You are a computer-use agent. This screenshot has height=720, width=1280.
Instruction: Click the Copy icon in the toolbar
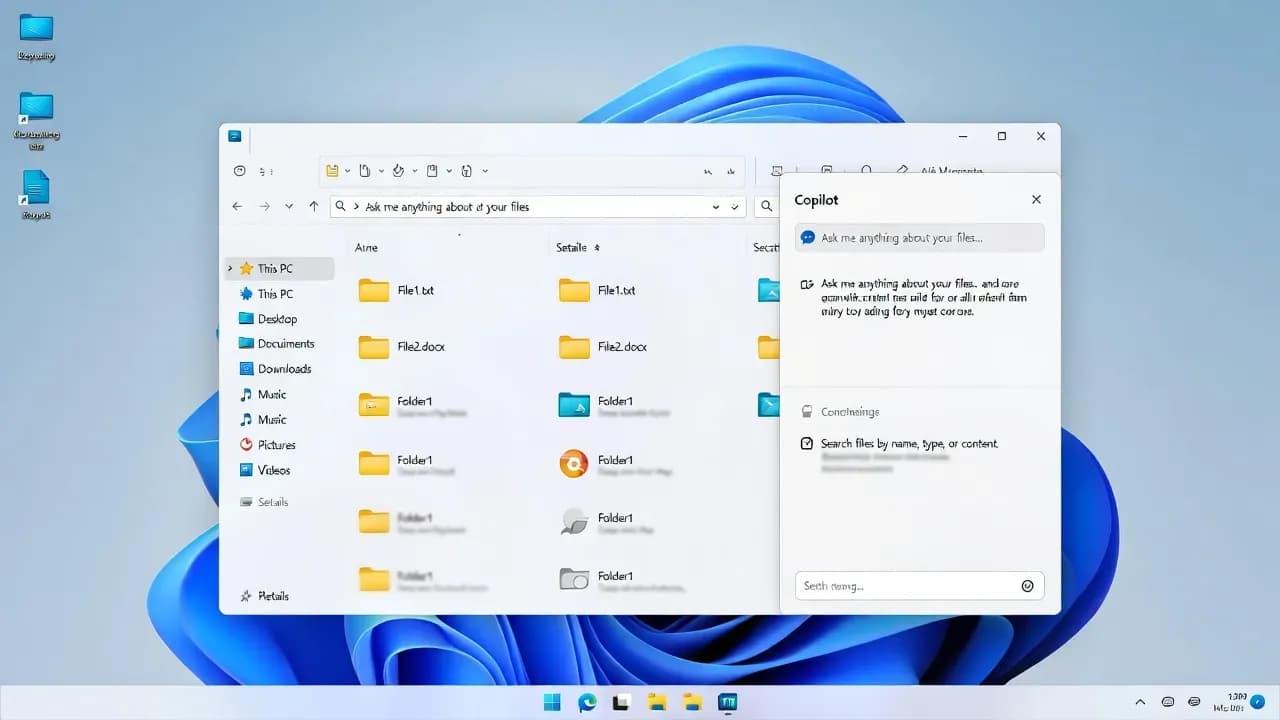[363, 171]
